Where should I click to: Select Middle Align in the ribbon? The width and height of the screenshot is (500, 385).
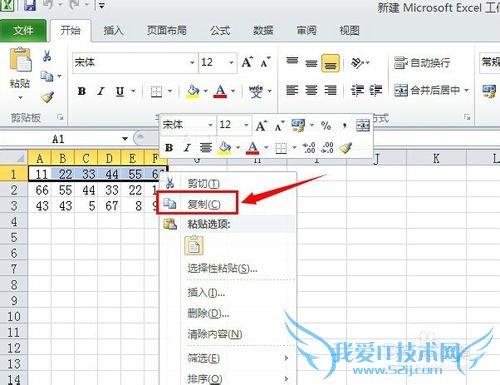(311, 62)
